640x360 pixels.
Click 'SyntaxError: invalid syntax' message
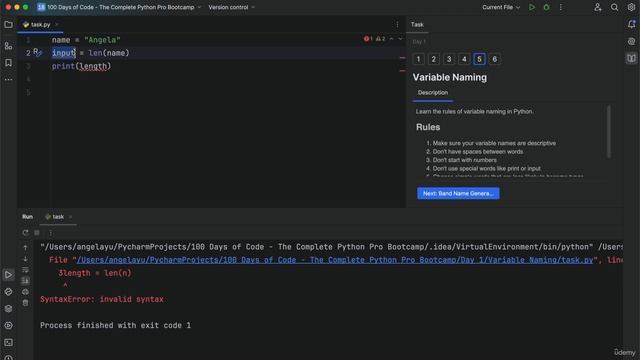tap(102, 299)
